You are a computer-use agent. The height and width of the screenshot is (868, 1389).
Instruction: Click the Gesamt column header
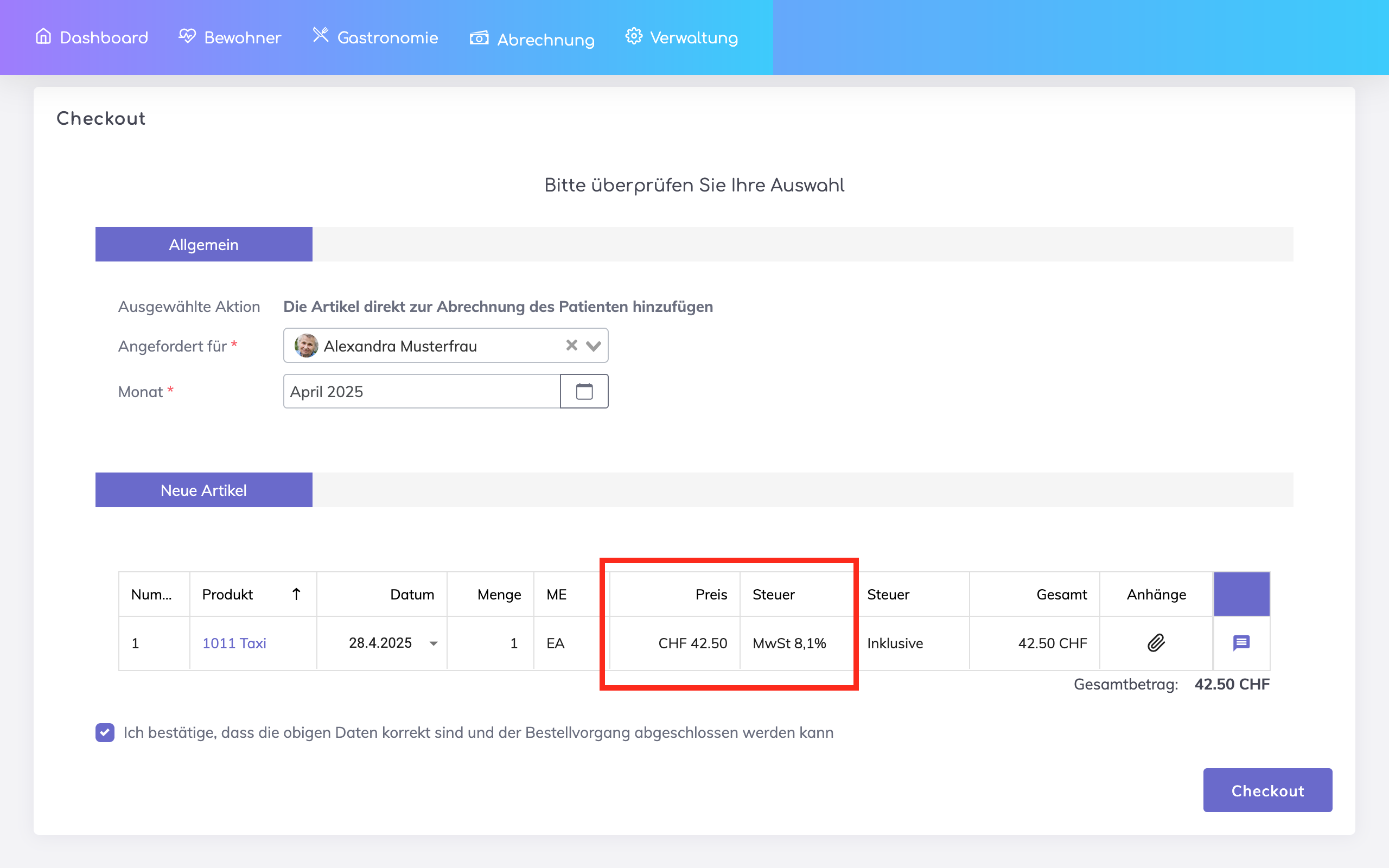1061,594
